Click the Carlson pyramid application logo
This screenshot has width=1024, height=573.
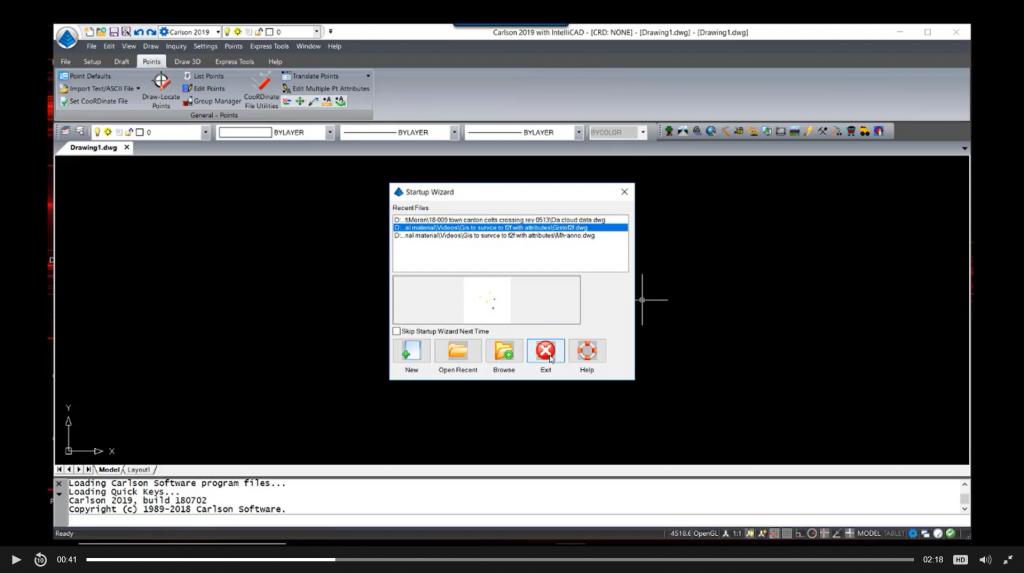click(x=67, y=38)
